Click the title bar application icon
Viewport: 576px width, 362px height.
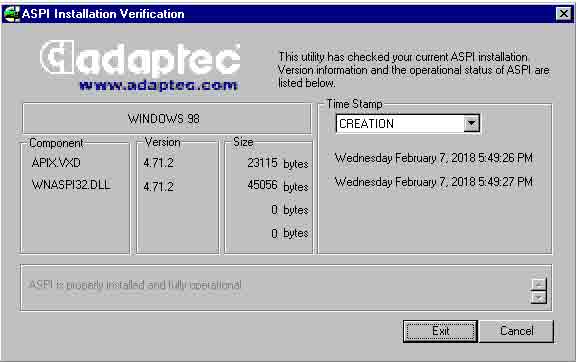point(11,14)
